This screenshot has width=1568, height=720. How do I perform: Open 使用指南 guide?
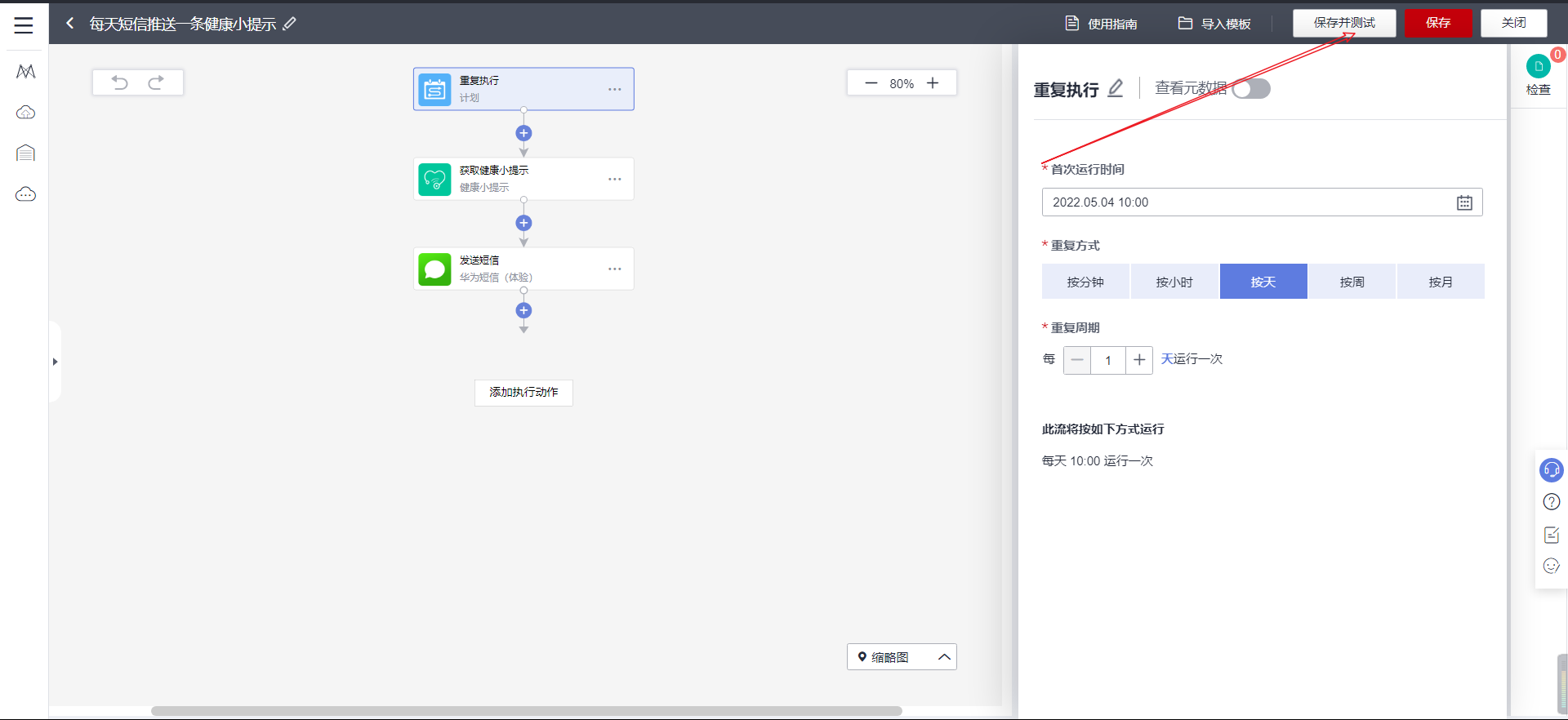click(x=1102, y=24)
